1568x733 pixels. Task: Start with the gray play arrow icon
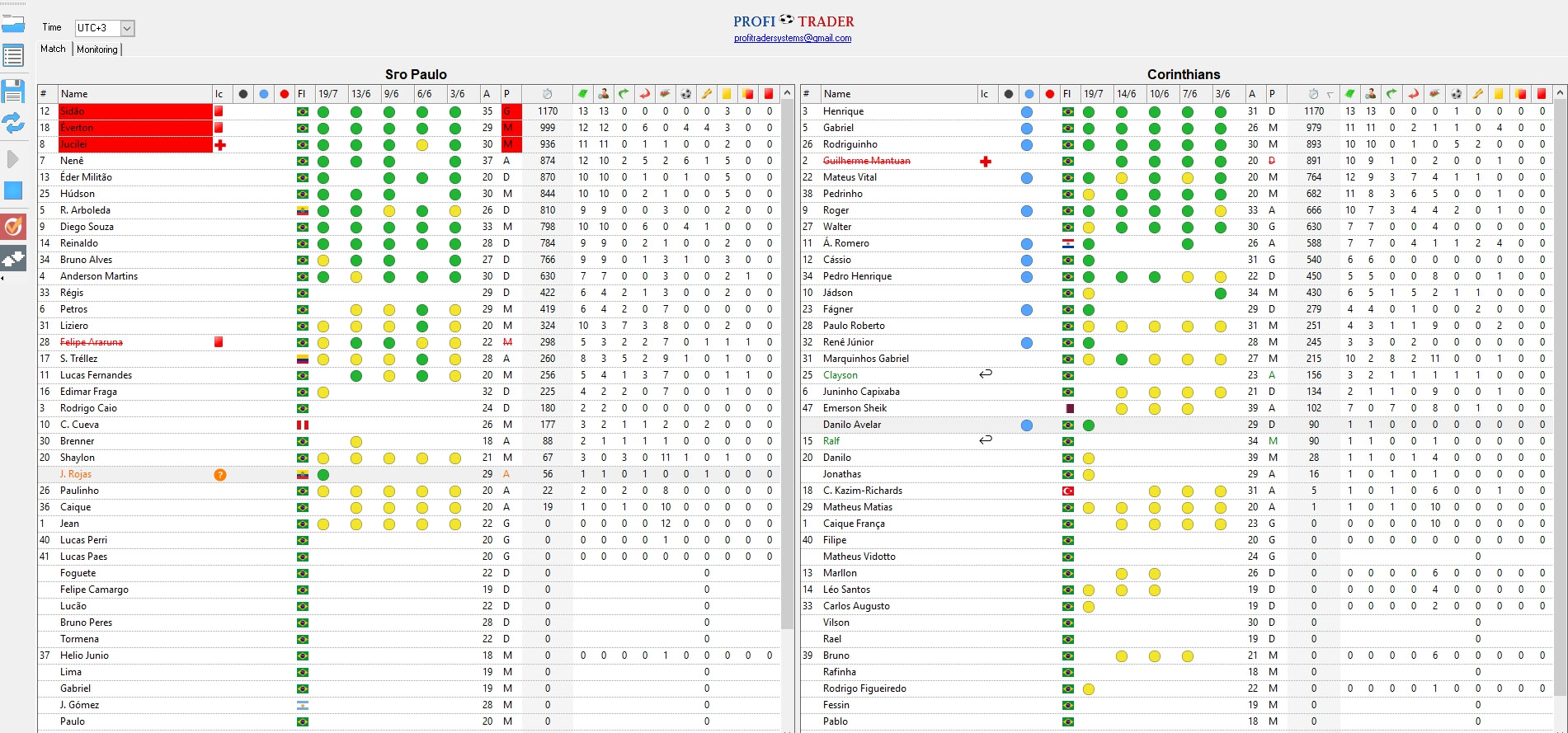(13, 158)
